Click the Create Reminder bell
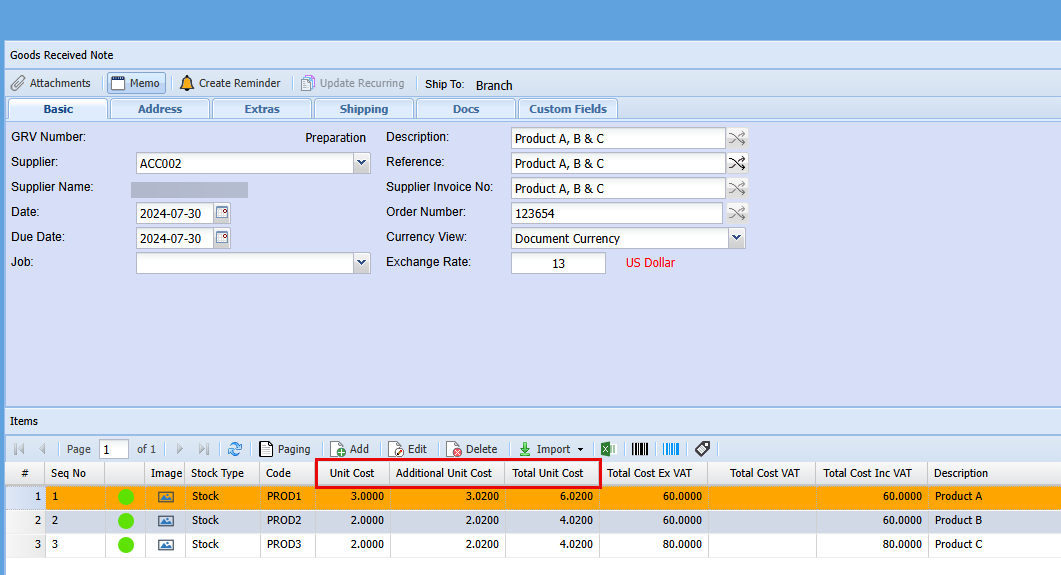This screenshot has width=1061, height=575. pyautogui.click(x=187, y=84)
